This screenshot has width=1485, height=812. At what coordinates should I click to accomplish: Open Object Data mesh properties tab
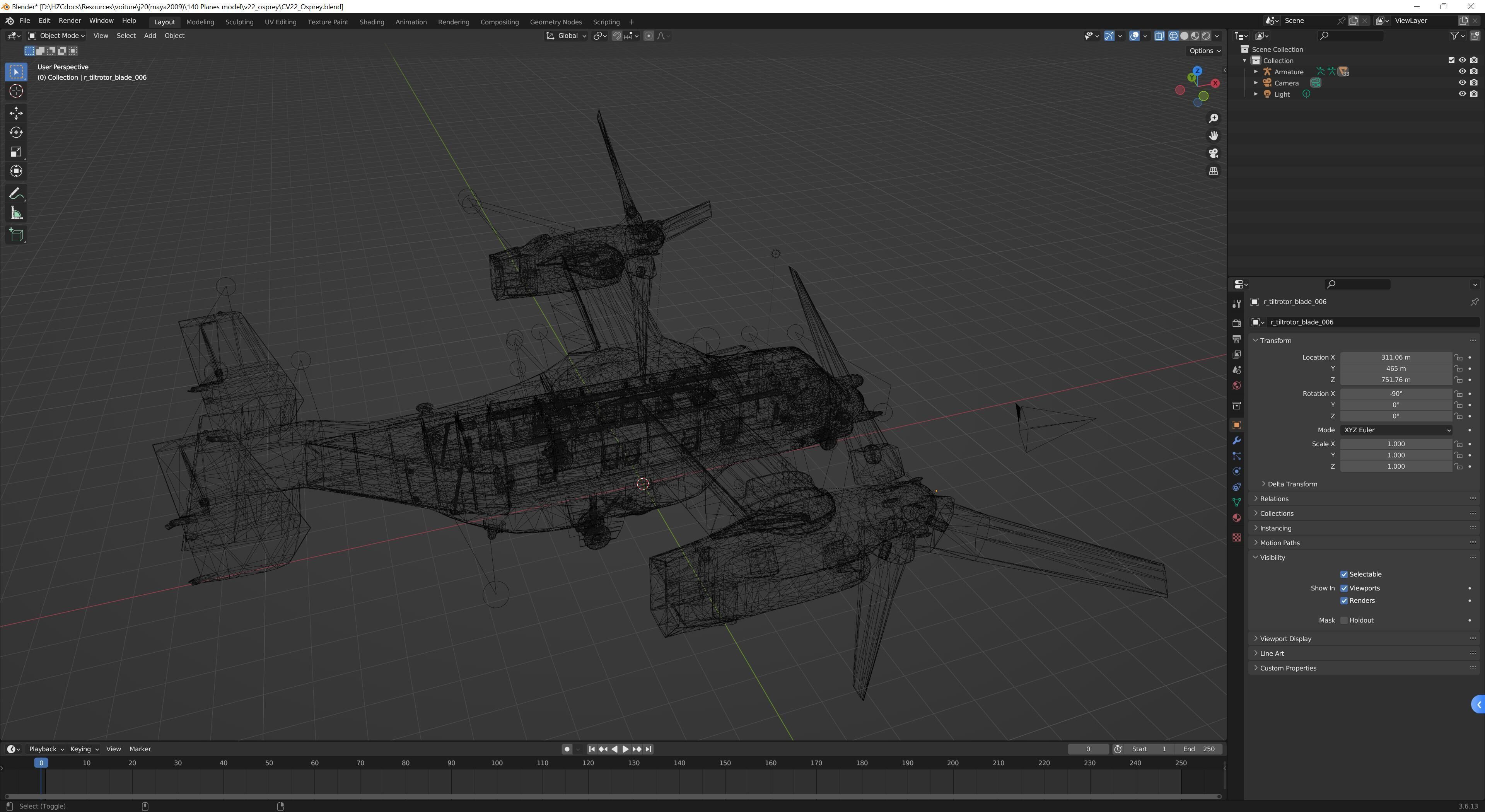point(1236,503)
